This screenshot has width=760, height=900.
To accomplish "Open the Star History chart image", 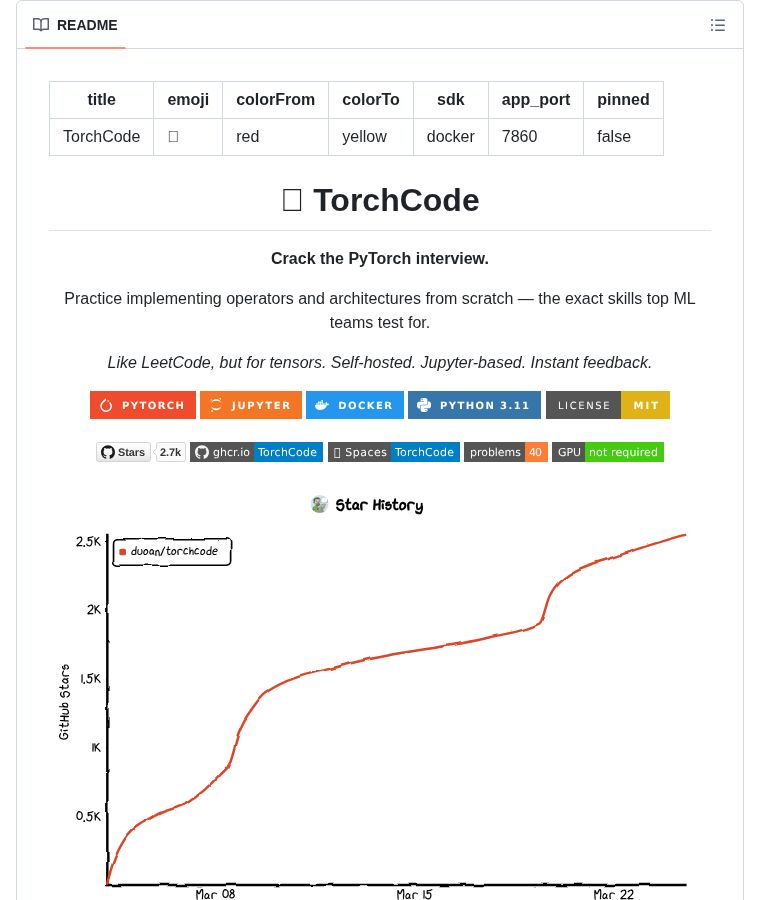I will click(380, 700).
